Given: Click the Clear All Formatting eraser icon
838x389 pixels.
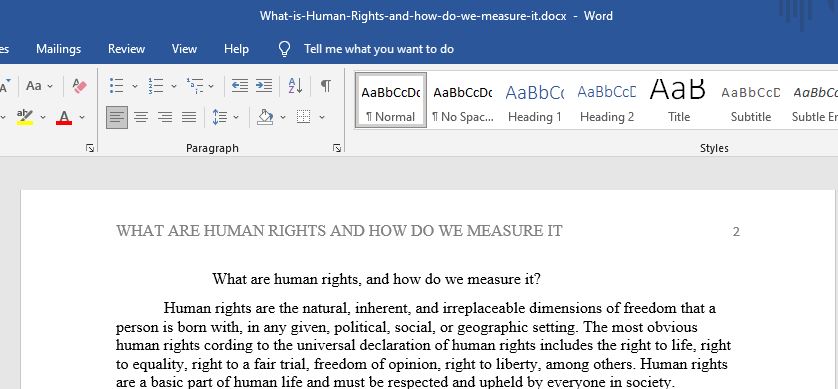Looking at the screenshot, I should click(x=80, y=85).
